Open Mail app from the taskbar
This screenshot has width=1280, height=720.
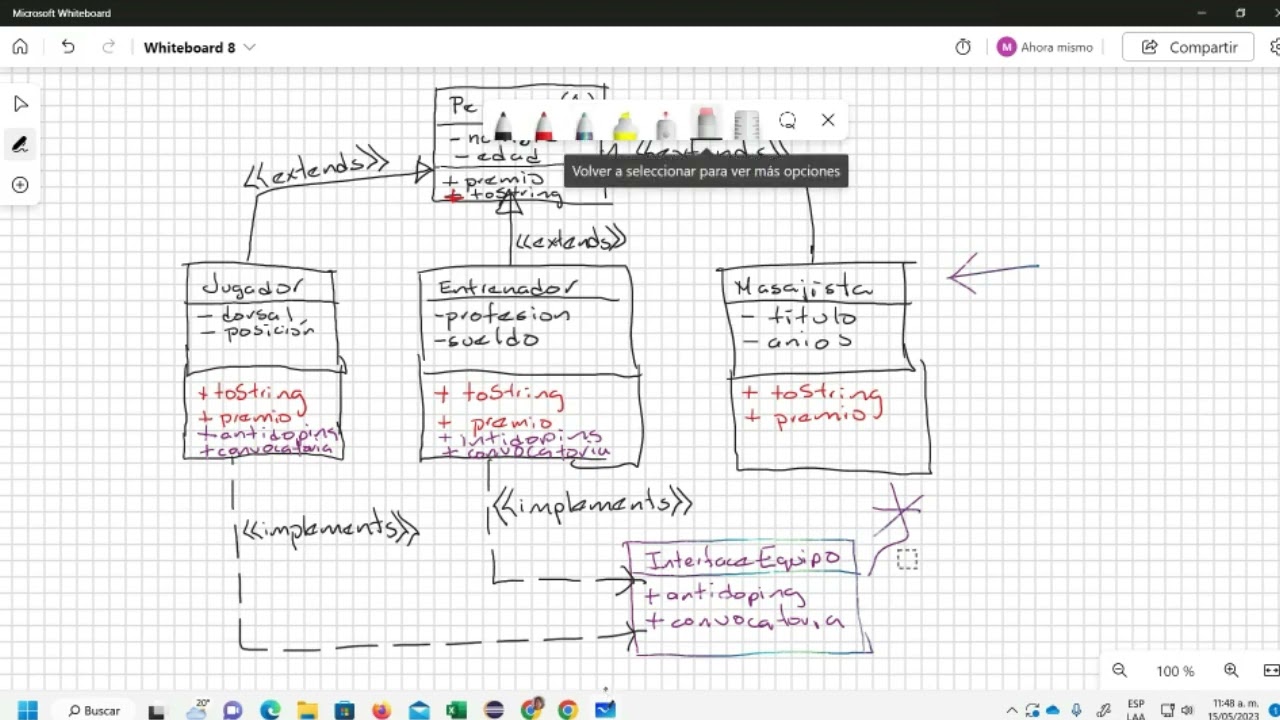(x=419, y=710)
